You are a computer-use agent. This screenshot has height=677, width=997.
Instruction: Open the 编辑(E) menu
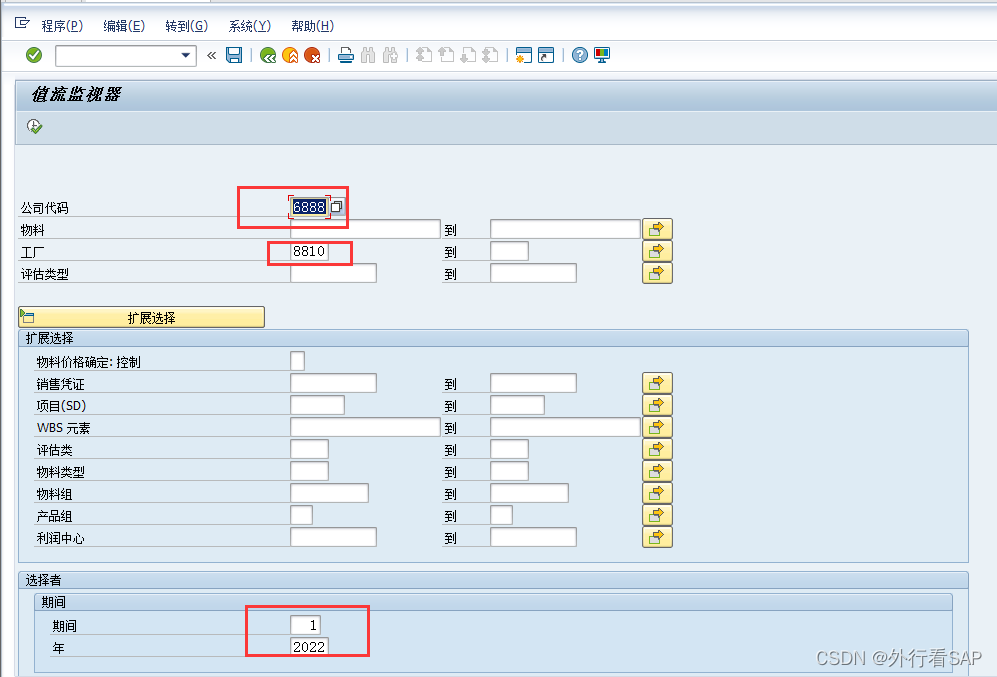(x=124, y=26)
